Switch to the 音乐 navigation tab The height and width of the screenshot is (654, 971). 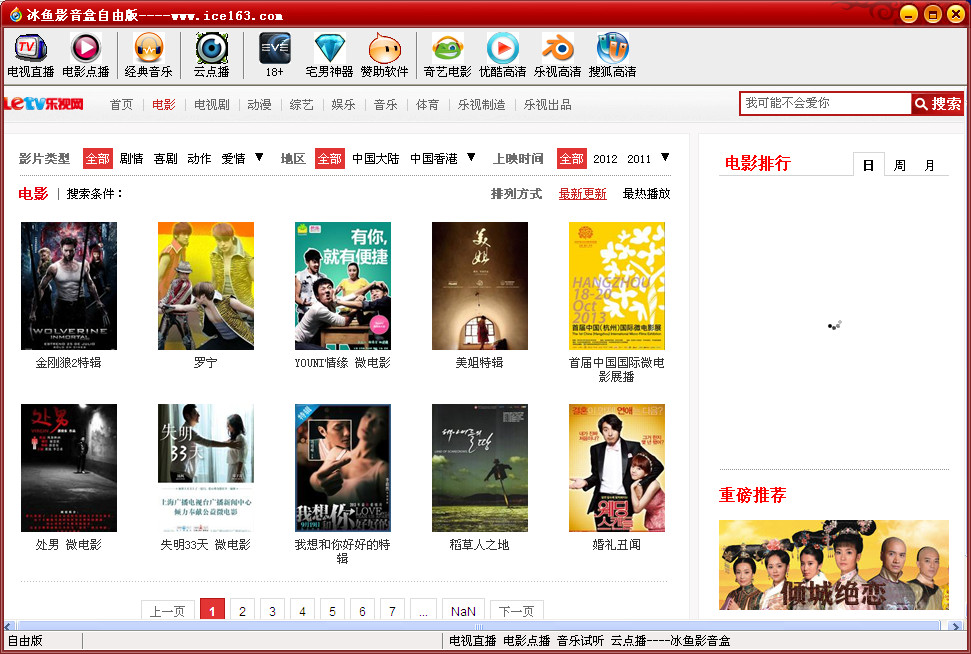(x=386, y=105)
